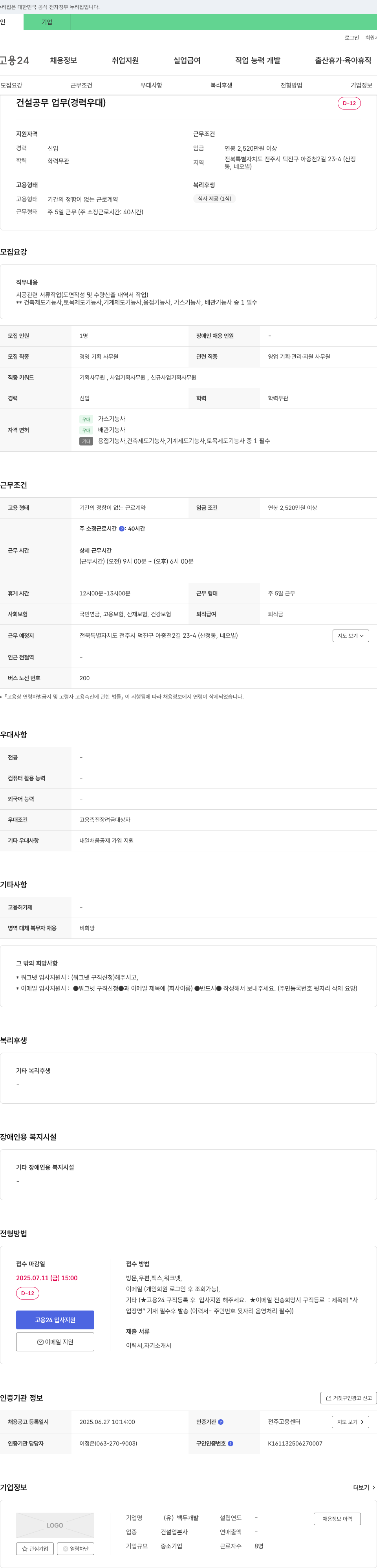Viewport: 377px width, 1568px height.
Task: Click 국민연금, 고용보험, 산재보험, 건강보험 text
Action: point(125,614)
